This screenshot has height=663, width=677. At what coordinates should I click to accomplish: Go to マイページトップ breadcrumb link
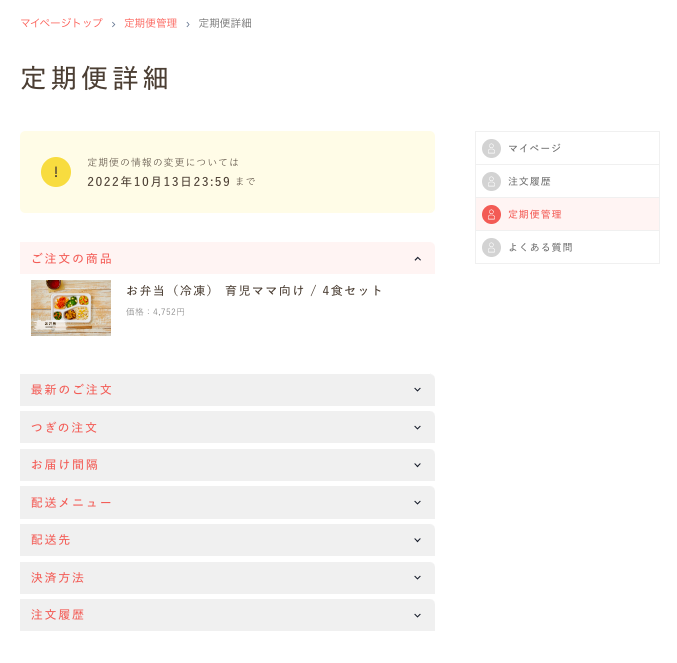(x=62, y=23)
